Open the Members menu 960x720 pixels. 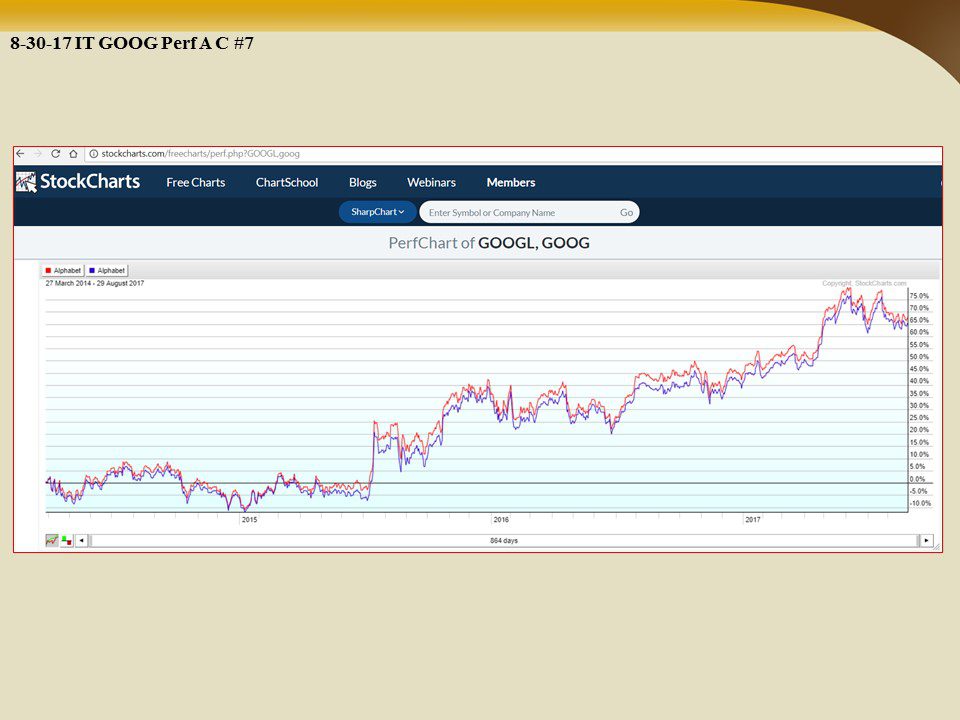click(511, 182)
